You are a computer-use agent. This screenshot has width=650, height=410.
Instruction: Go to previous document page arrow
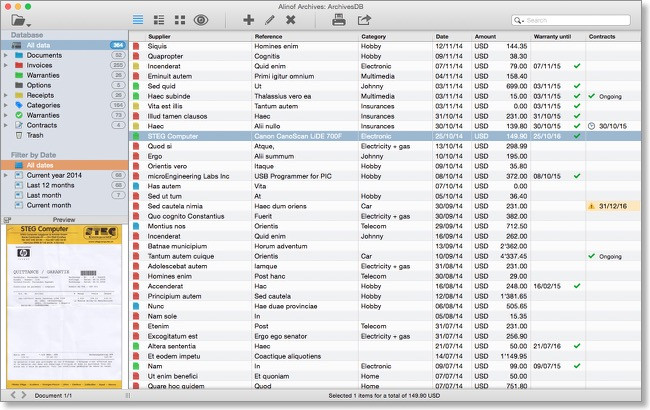pyautogui.click(x=13, y=395)
